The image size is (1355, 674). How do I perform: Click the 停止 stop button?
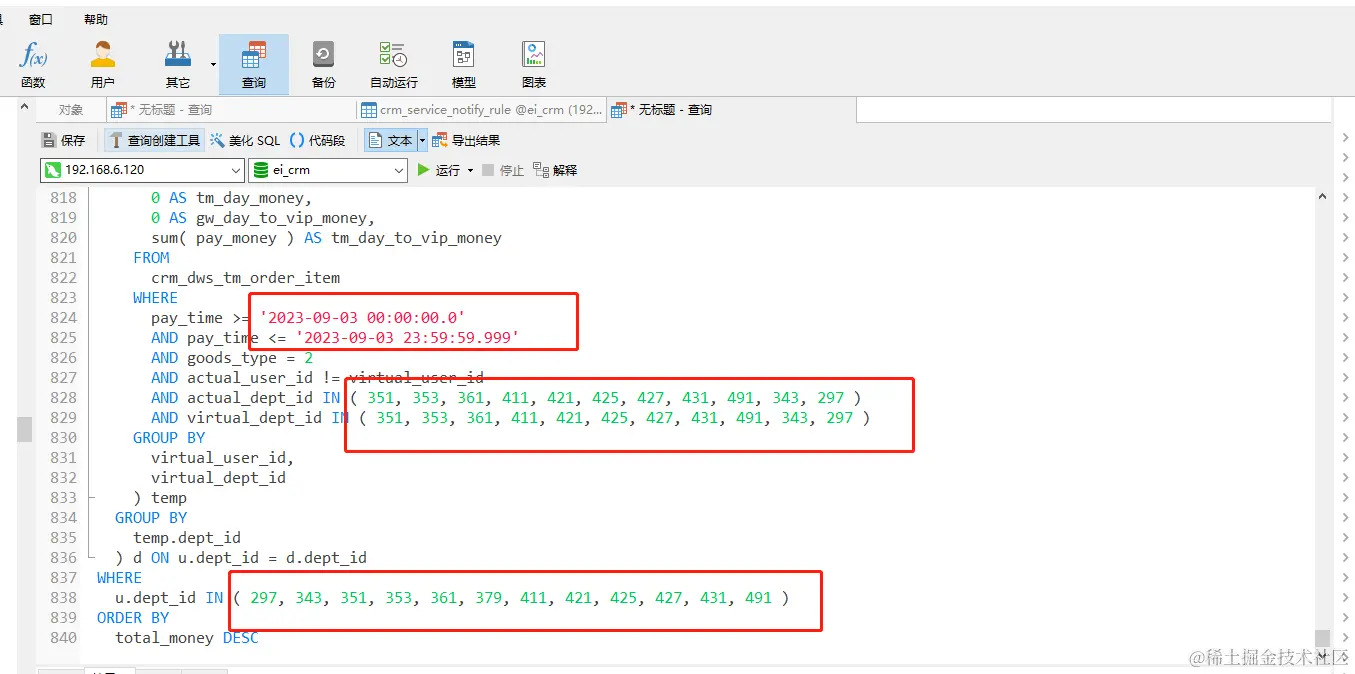(x=503, y=170)
